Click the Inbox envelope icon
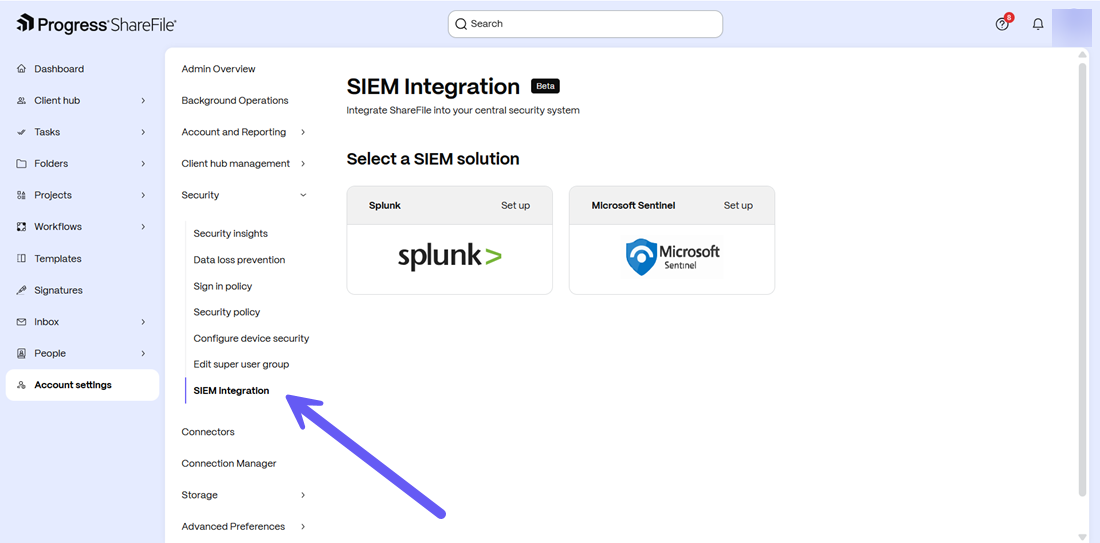1100x543 pixels. click(21, 321)
